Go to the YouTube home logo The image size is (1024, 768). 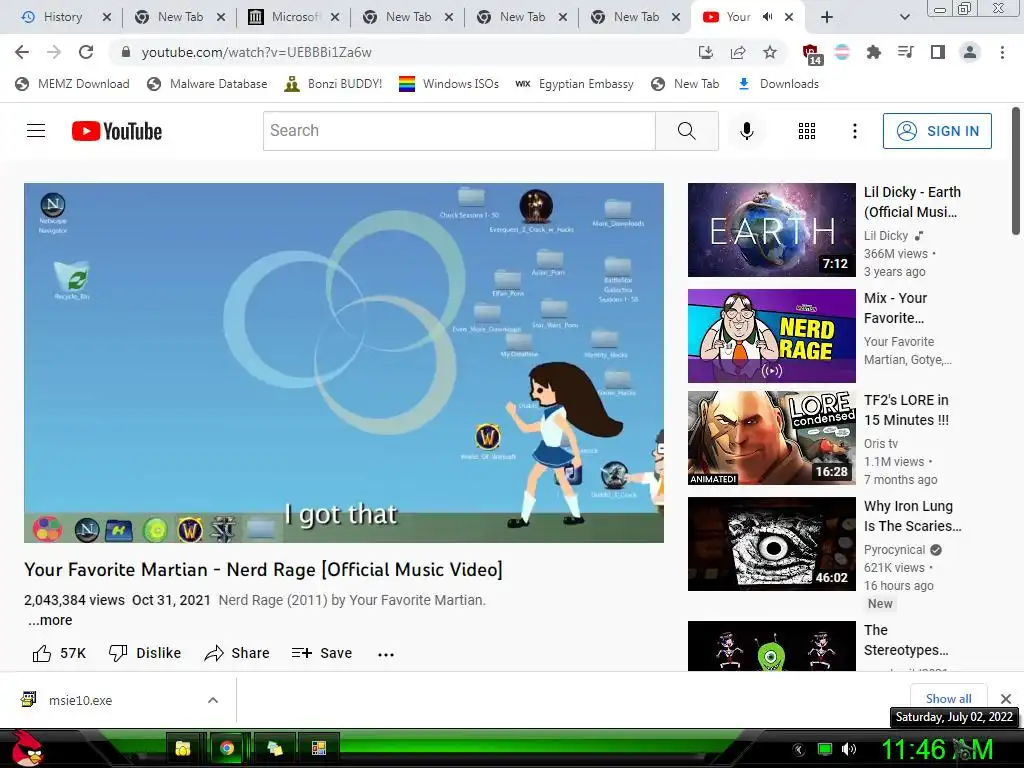point(117,131)
